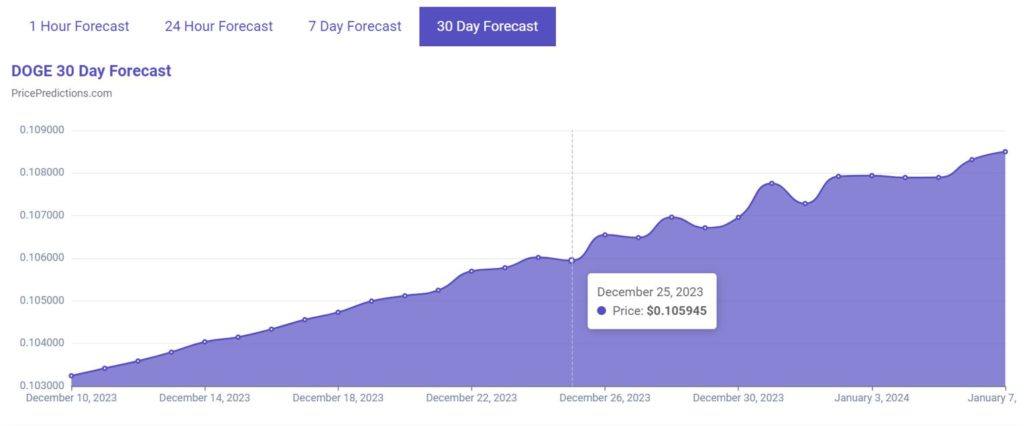The width and height of the screenshot is (1024, 426).
Task: Select the last data point at January 7
Action: [x=1005, y=152]
